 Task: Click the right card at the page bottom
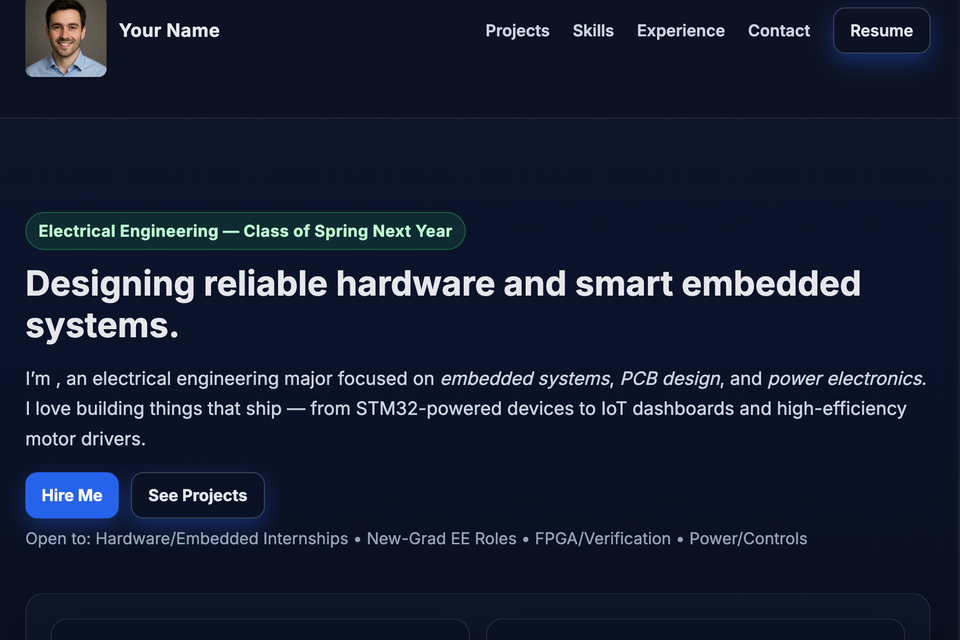pos(695,629)
